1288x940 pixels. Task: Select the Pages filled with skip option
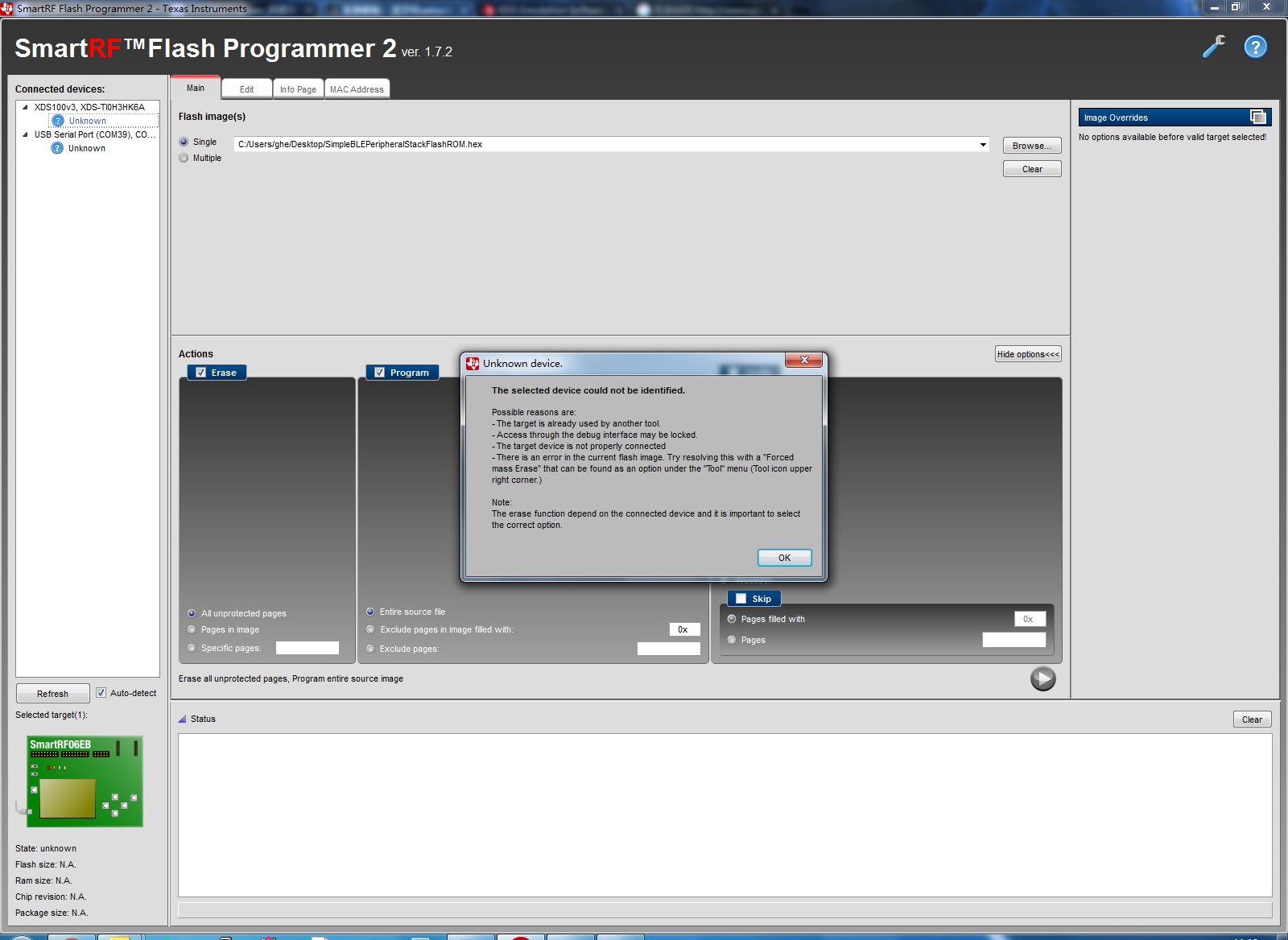tap(732, 619)
